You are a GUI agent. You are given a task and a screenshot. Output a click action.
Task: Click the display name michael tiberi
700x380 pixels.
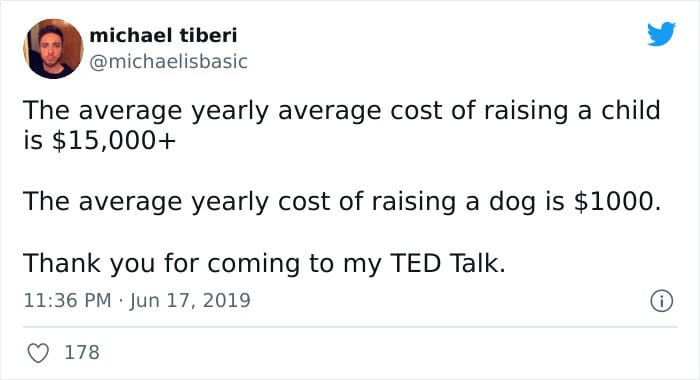tap(163, 35)
